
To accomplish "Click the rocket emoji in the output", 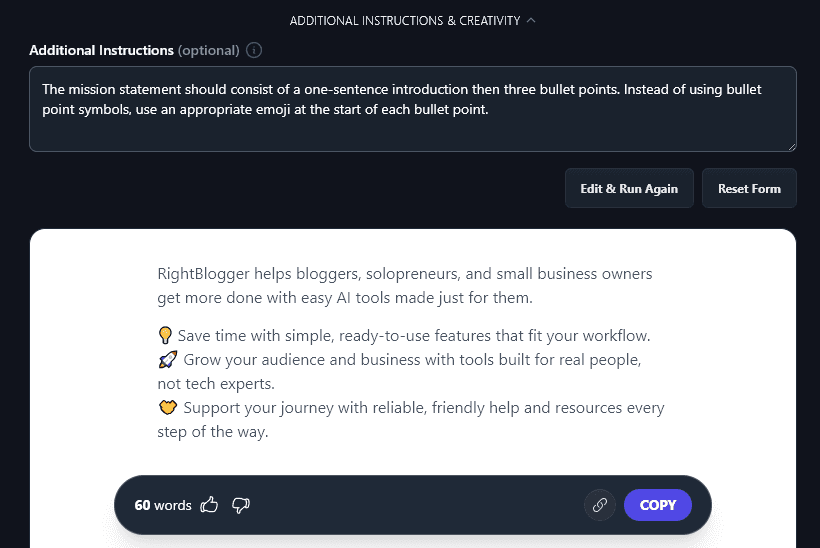I will (167, 359).
